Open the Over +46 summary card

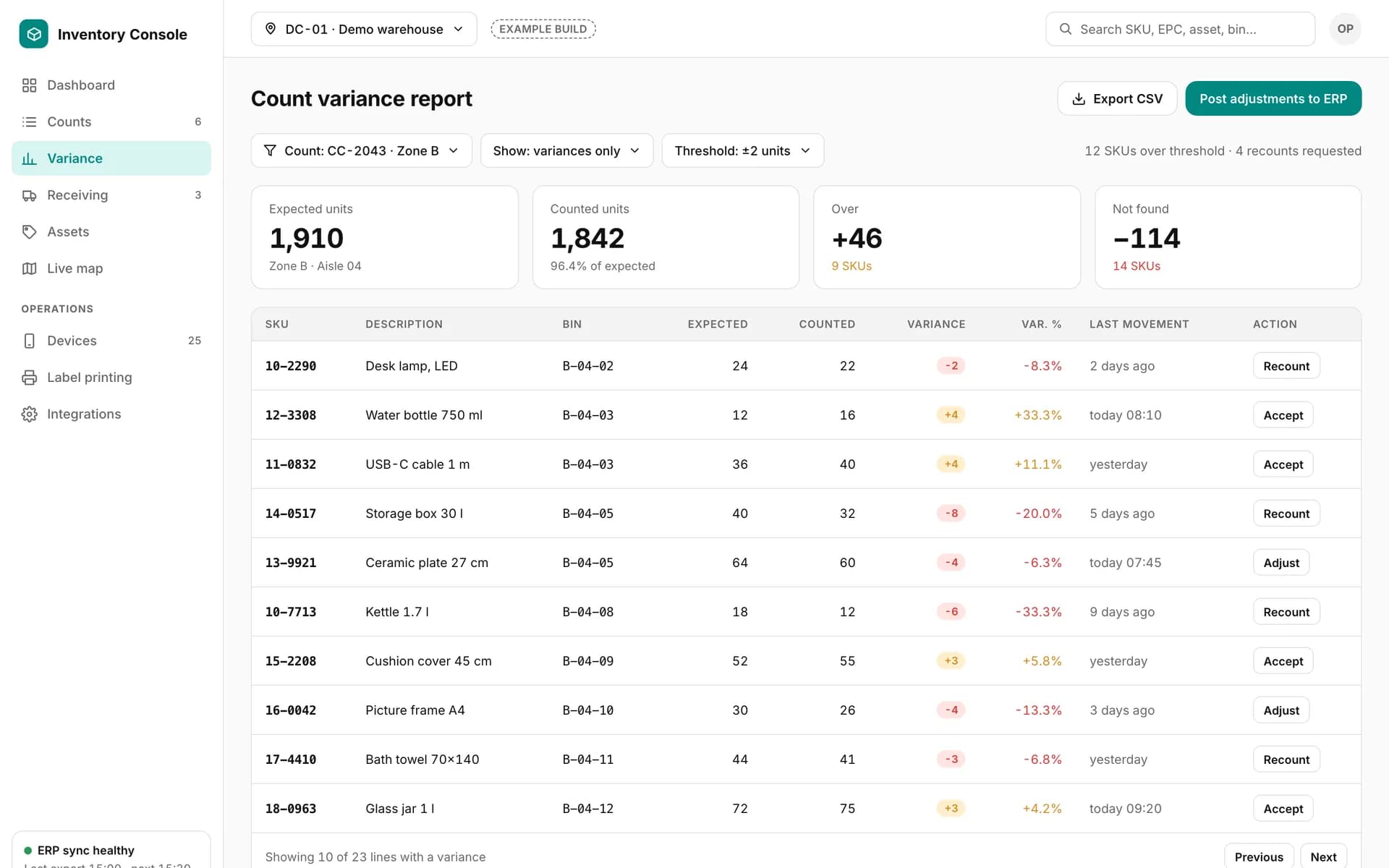click(946, 237)
